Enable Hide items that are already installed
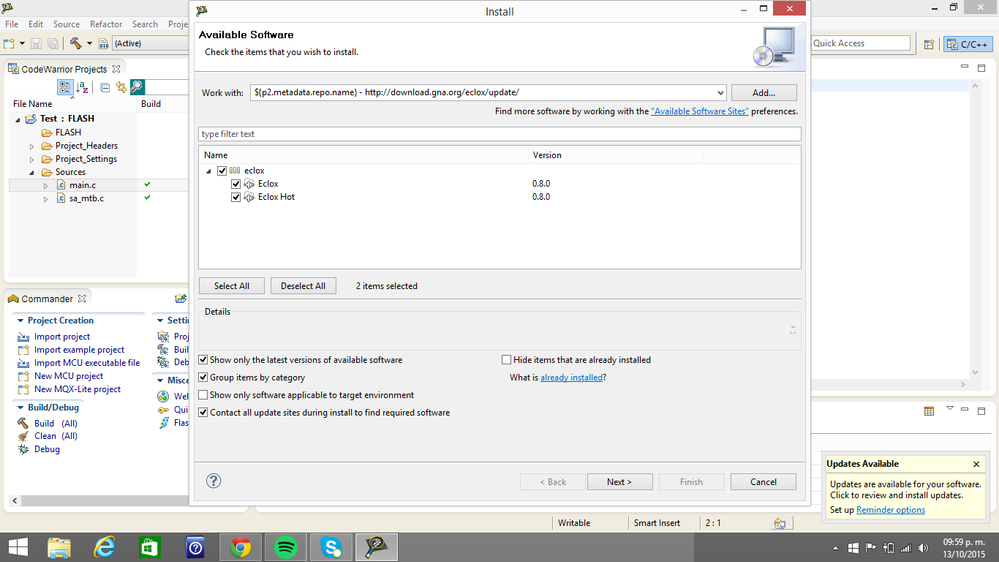The height and width of the screenshot is (562, 999). coord(507,360)
